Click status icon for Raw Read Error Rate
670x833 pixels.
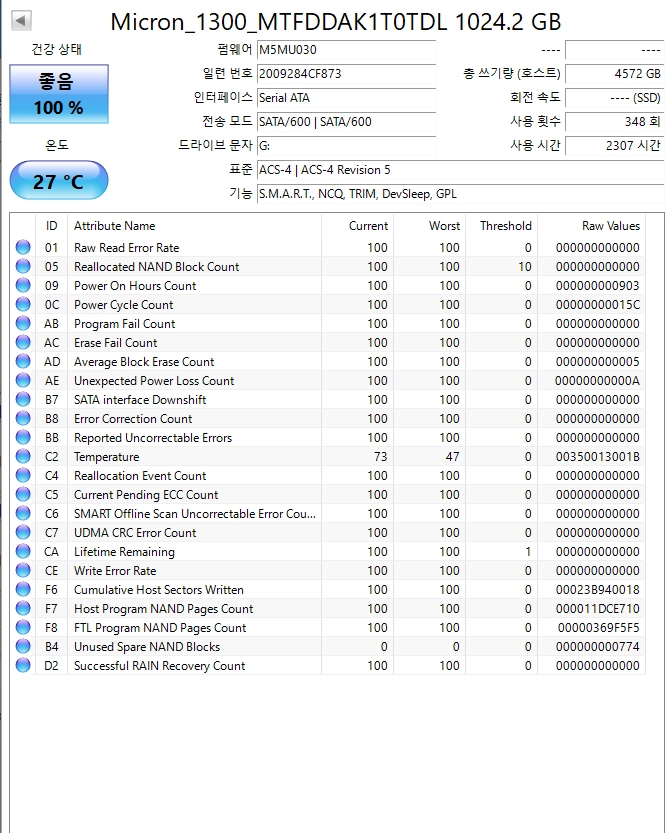point(23,247)
